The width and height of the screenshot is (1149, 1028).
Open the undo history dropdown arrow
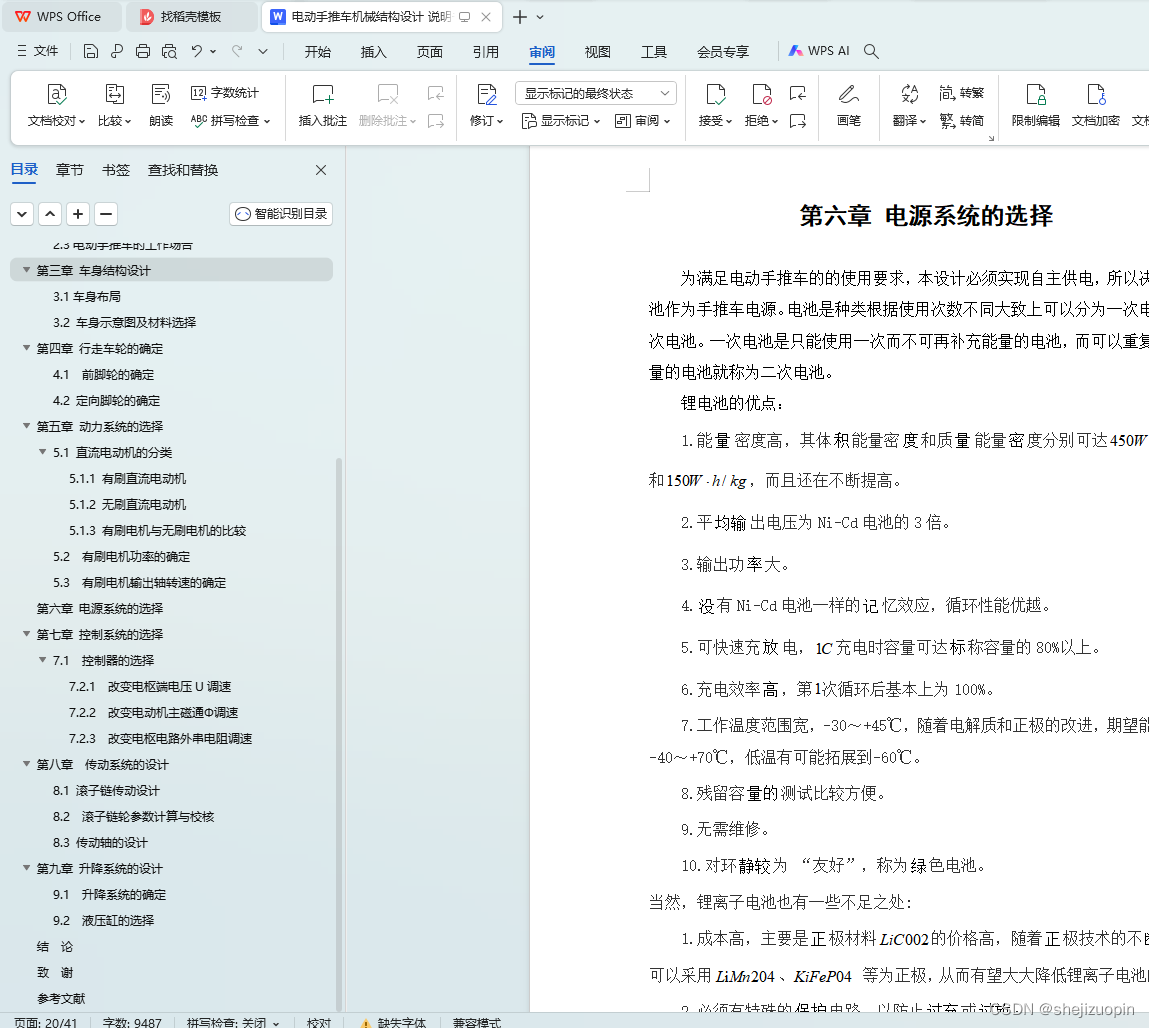pyautogui.click(x=213, y=51)
